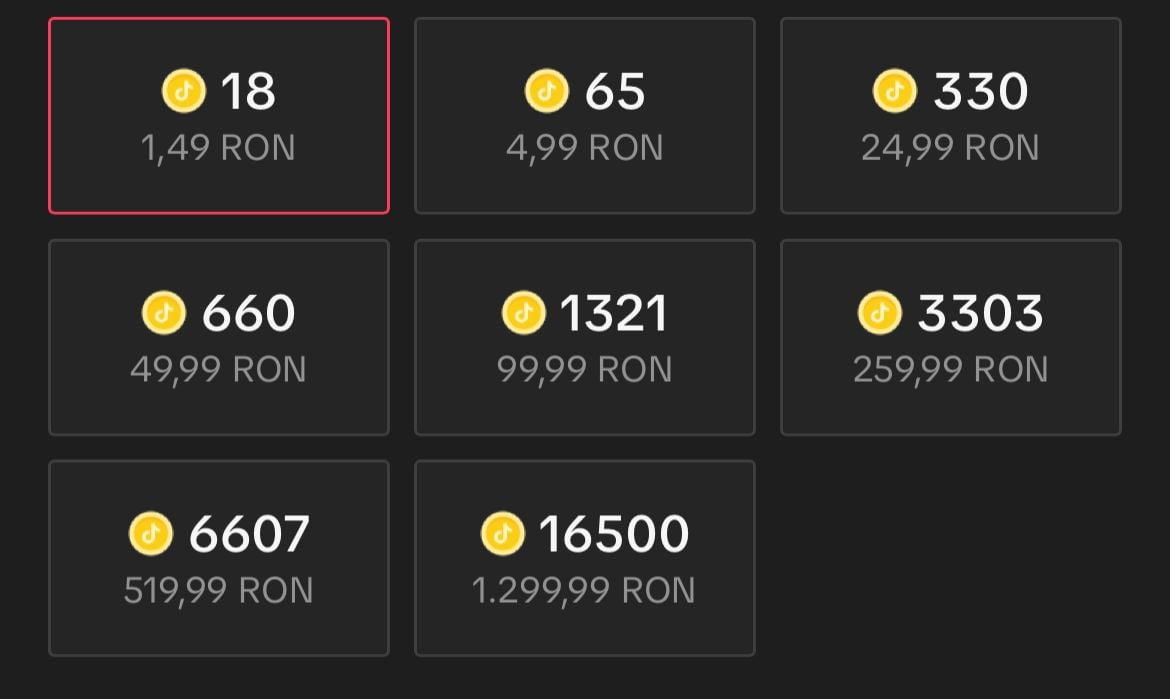Screen dimensions: 1170x699
Task: Pick the 3303 coins bundle
Action: pyautogui.click(x=950, y=337)
